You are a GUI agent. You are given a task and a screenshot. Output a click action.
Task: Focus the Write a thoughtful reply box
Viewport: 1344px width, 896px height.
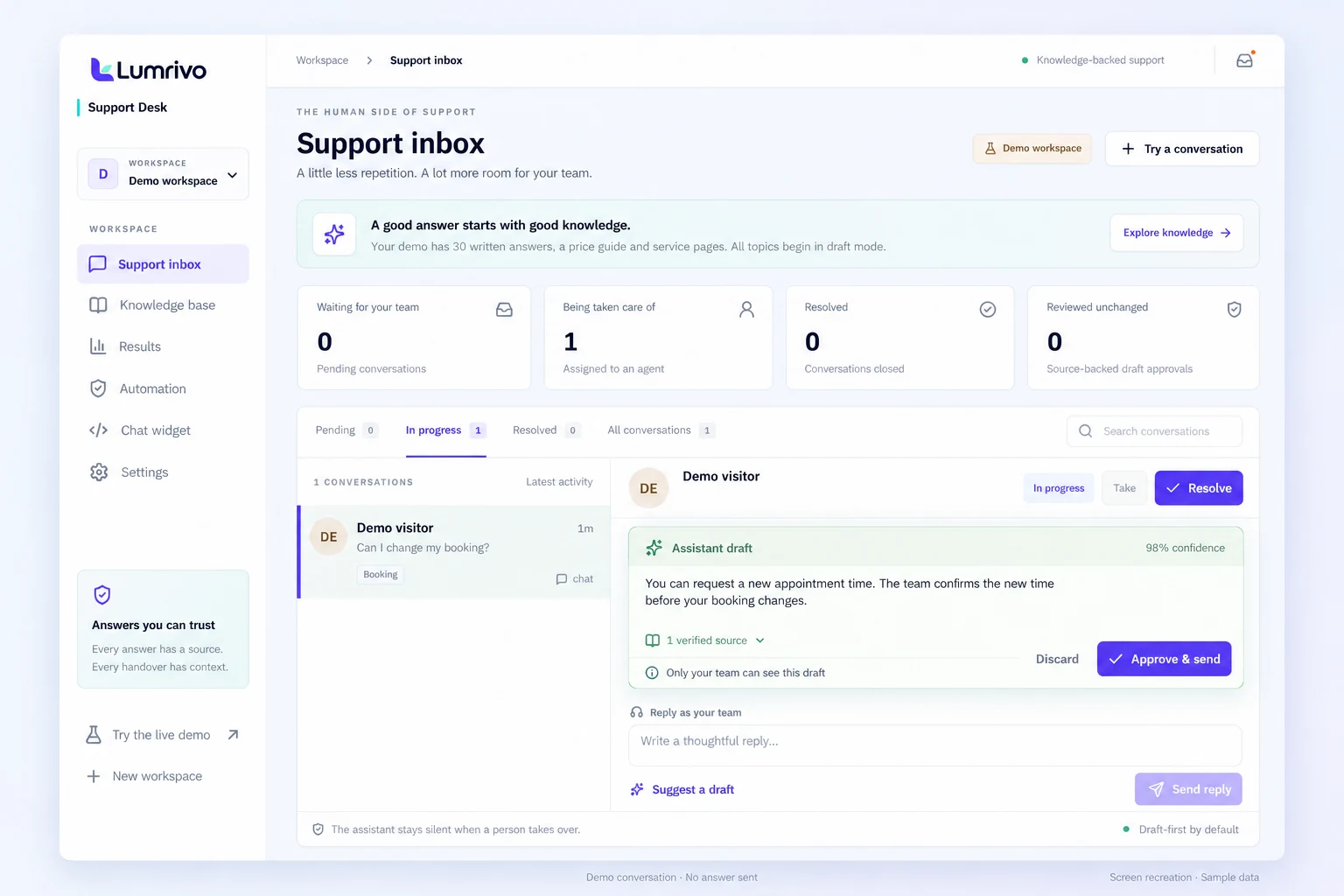tap(935, 745)
